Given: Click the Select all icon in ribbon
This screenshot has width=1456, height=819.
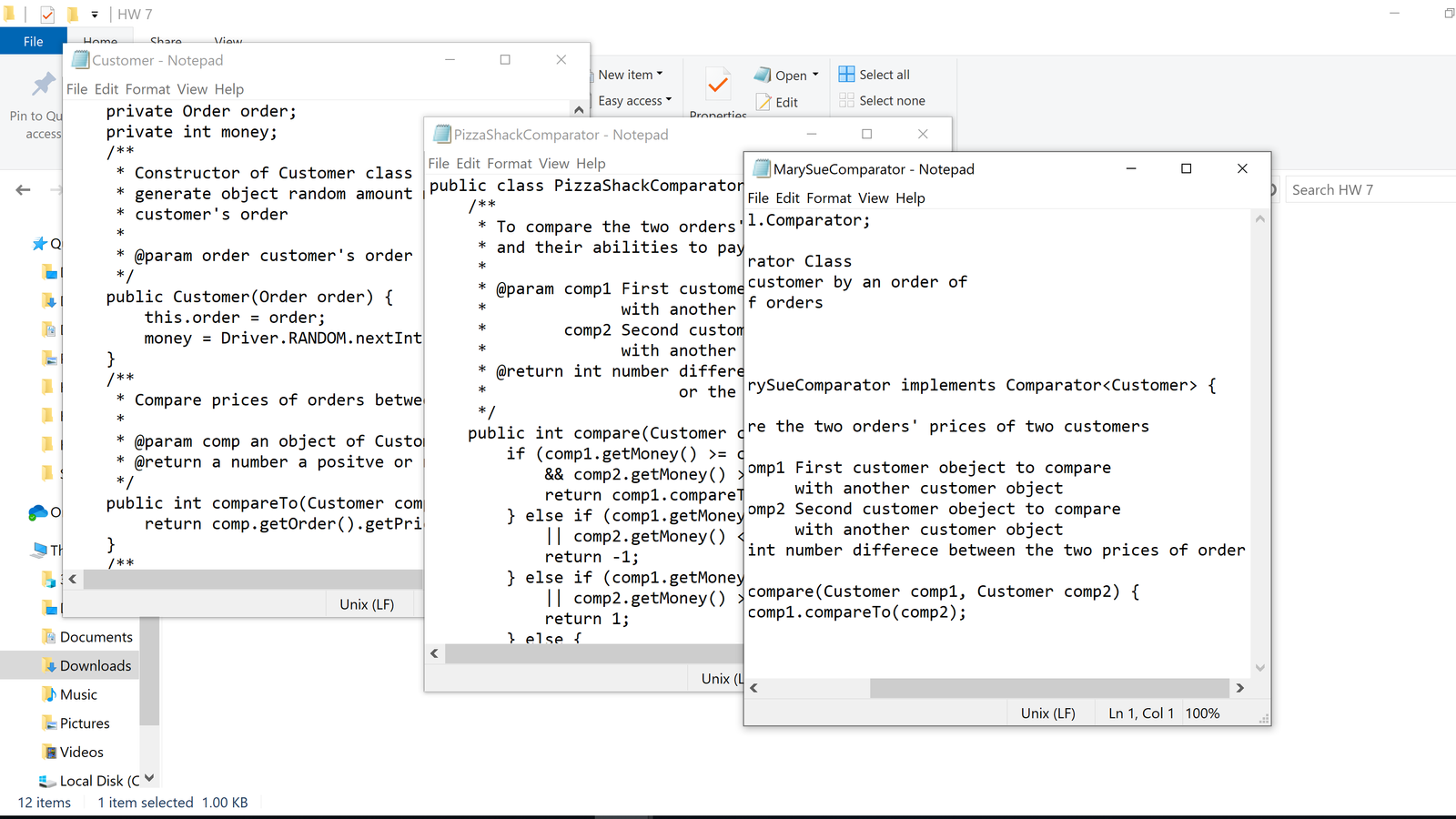Looking at the screenshot, I should pos(846,75).
